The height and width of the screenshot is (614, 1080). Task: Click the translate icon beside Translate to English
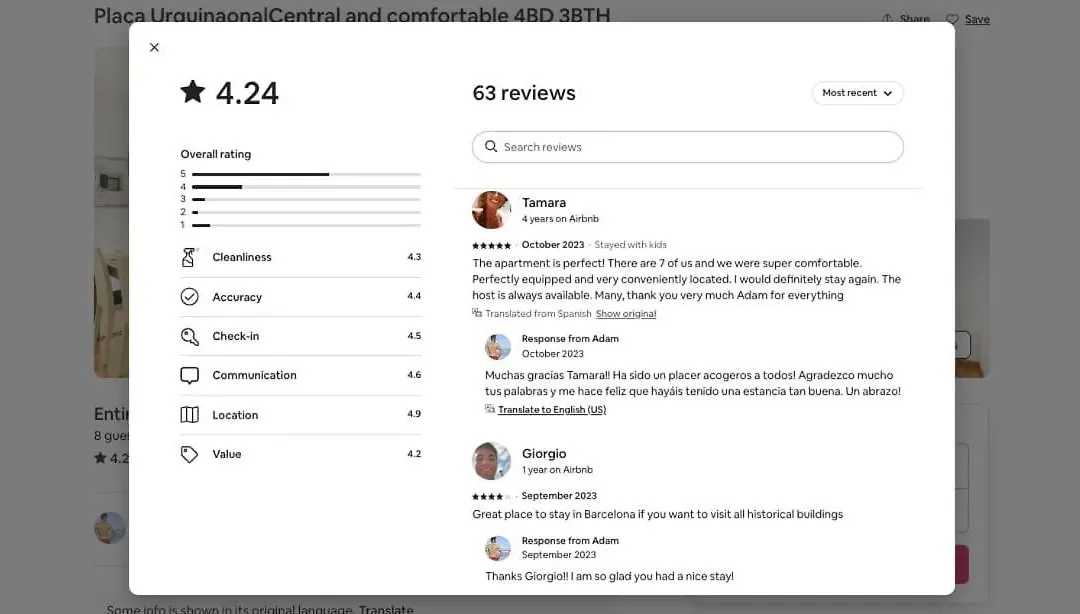pyautogui.click(x=490, y=409)
